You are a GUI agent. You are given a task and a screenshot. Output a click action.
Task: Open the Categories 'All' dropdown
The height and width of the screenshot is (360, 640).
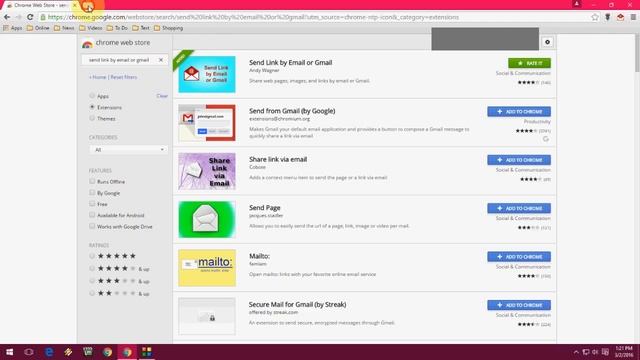click(x=128, y=150)
